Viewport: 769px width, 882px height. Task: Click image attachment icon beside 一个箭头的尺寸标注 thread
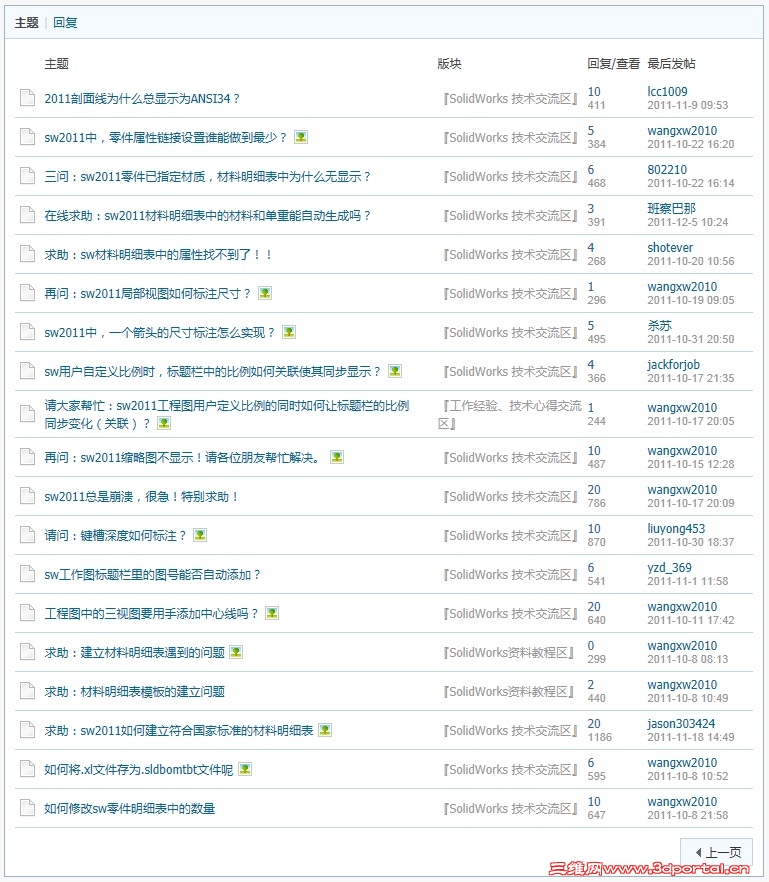(289, 332)
